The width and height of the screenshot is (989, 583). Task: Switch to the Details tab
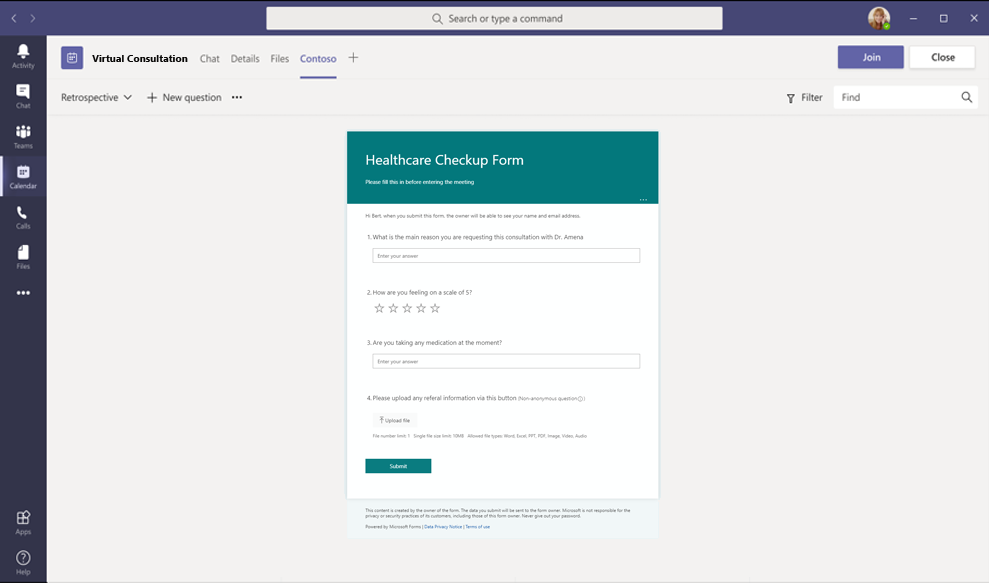click(x=245, y=59)
